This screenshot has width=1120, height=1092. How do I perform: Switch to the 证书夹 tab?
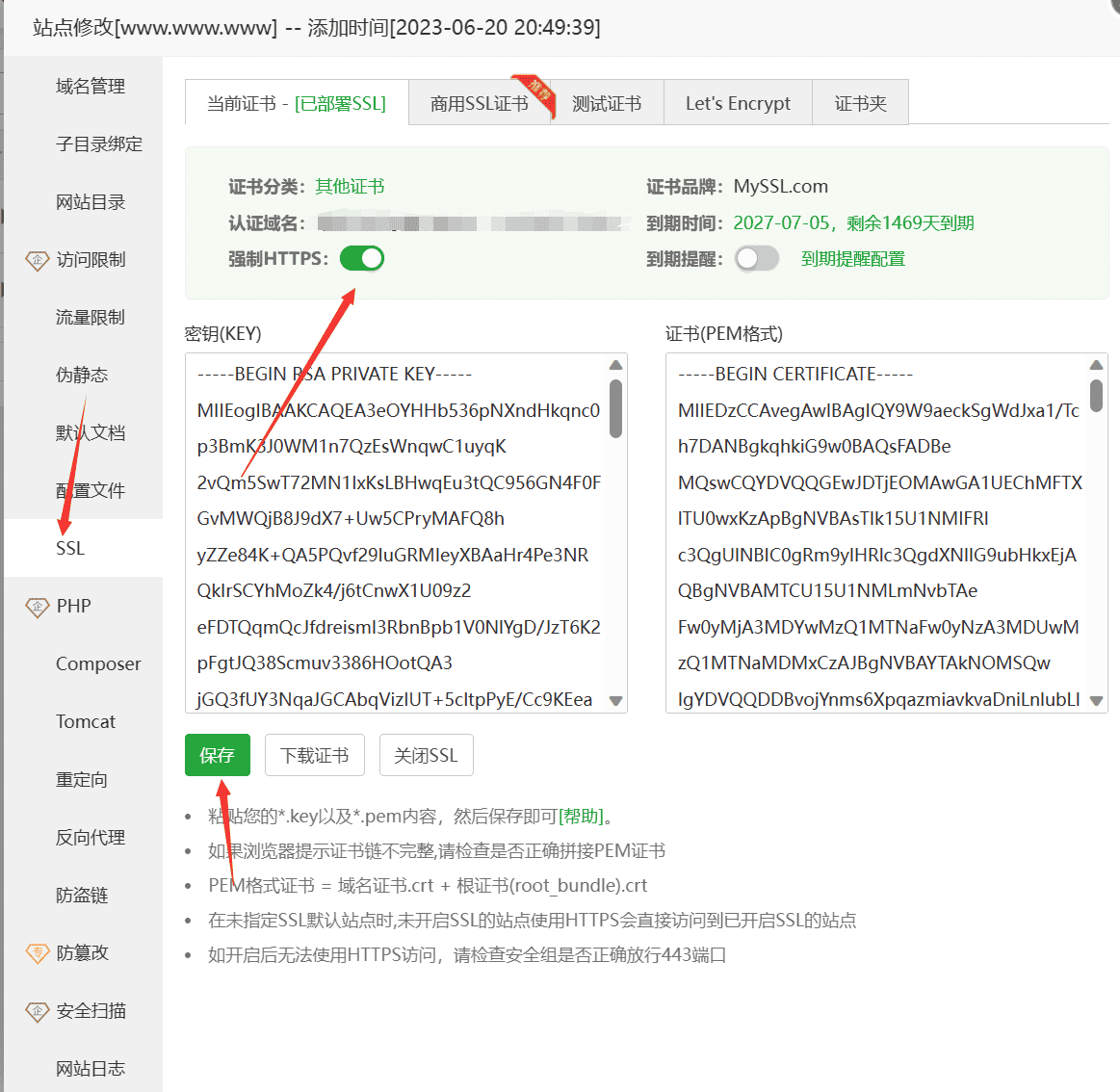[859, 102]
